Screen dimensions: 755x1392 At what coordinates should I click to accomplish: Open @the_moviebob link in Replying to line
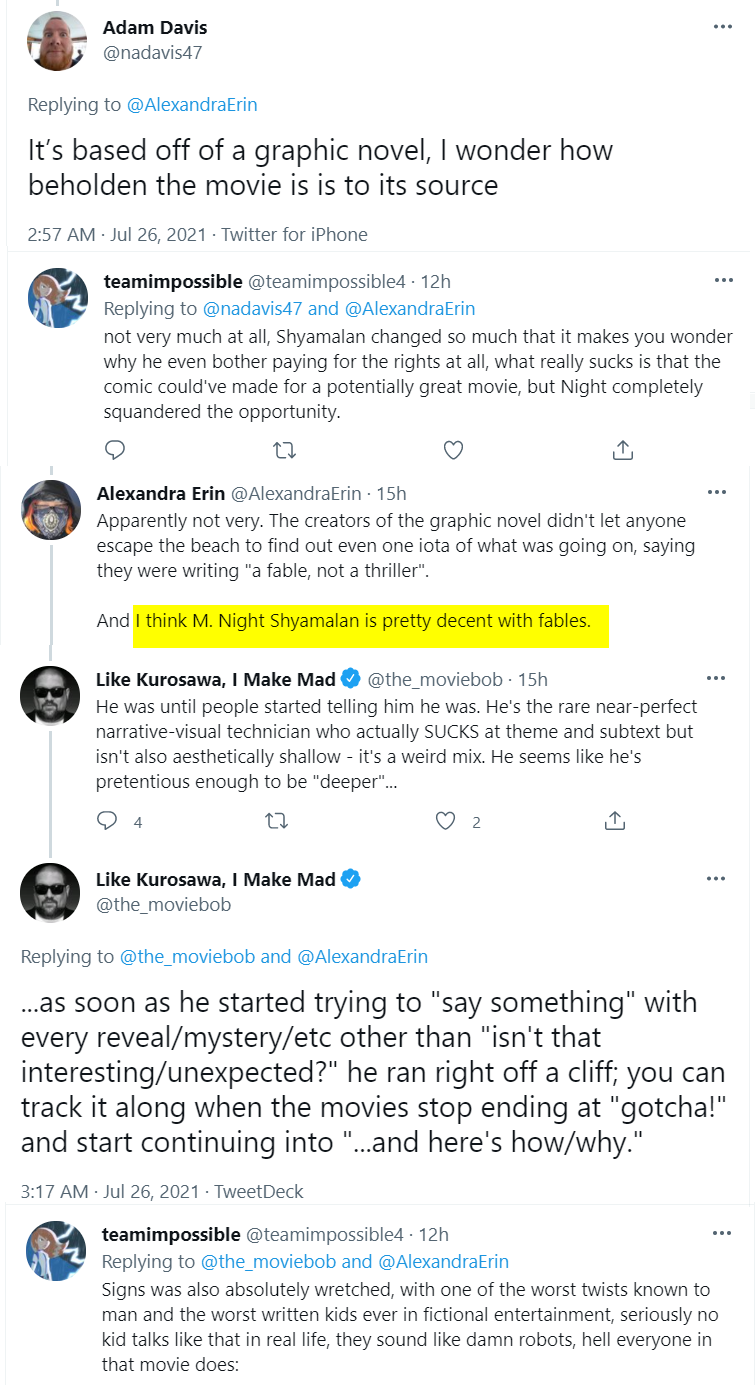pyautogui.click(x=188, y=956)
